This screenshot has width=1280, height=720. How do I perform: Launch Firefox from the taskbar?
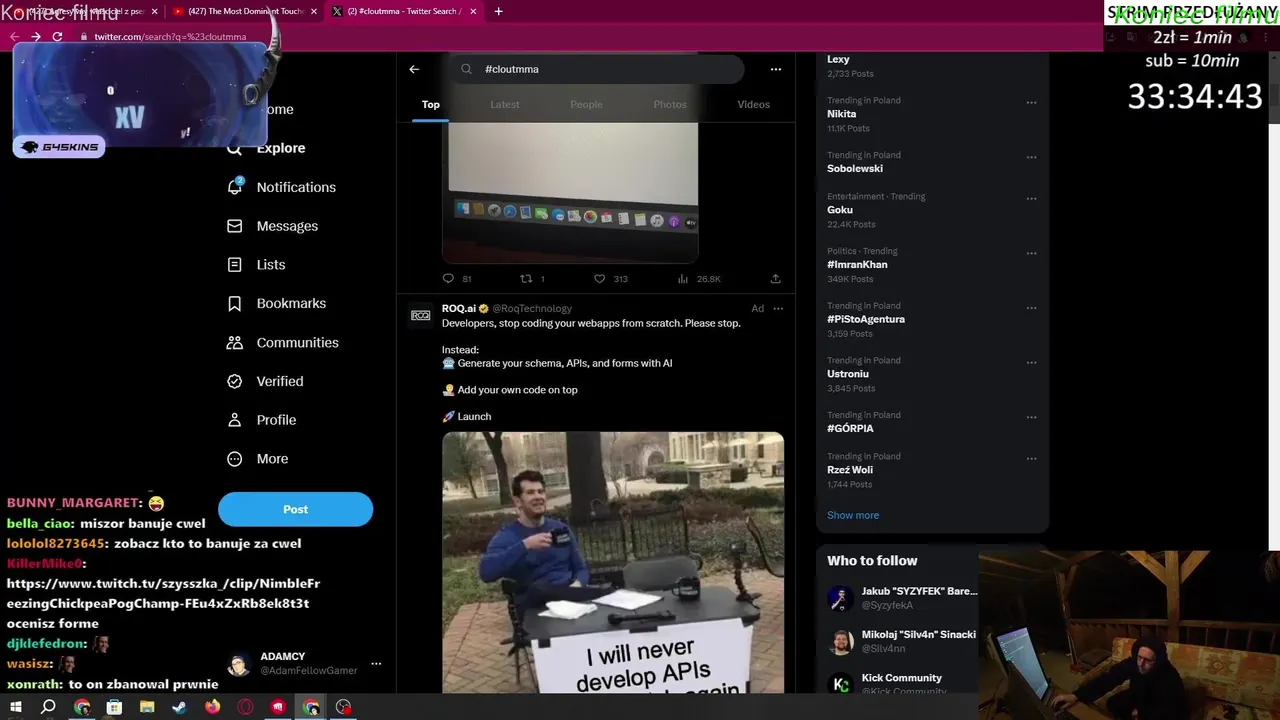click(212, 707)
